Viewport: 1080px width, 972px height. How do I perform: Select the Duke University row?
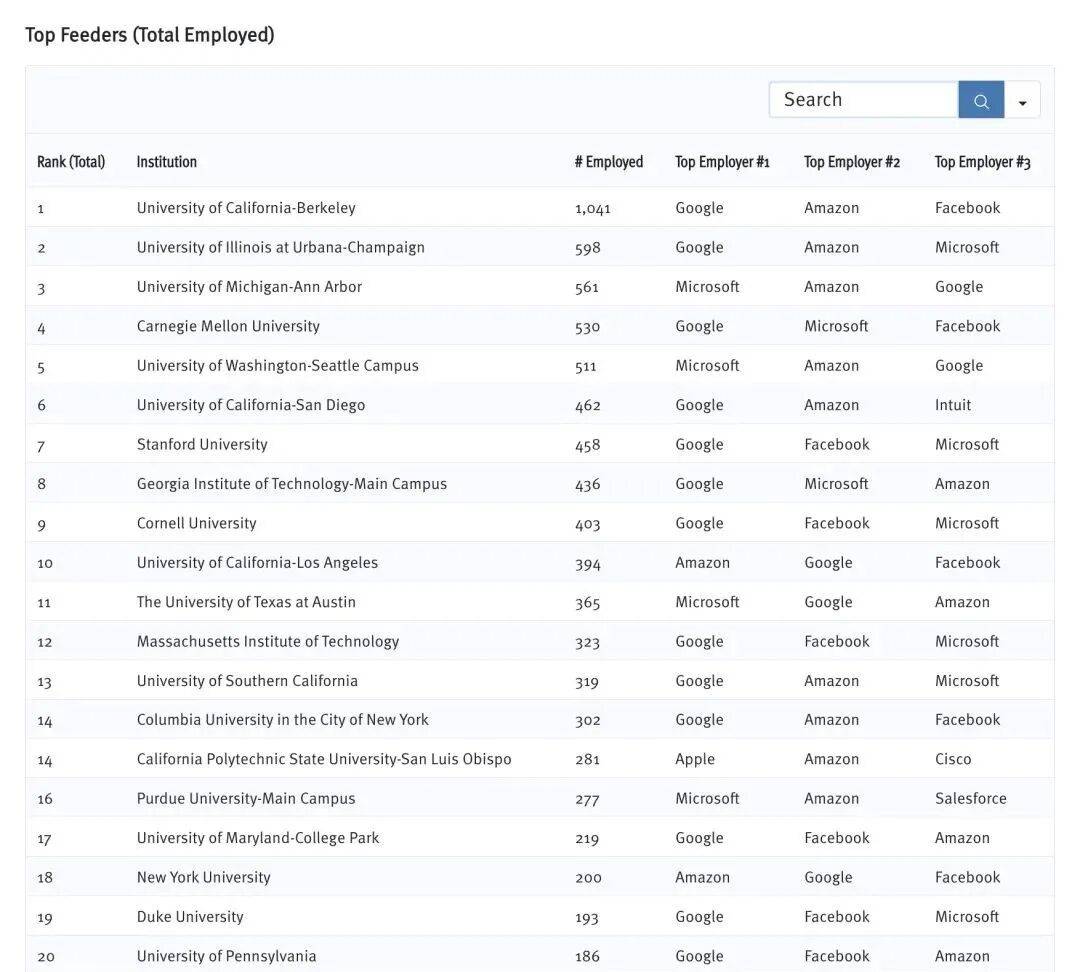(190, 916)
